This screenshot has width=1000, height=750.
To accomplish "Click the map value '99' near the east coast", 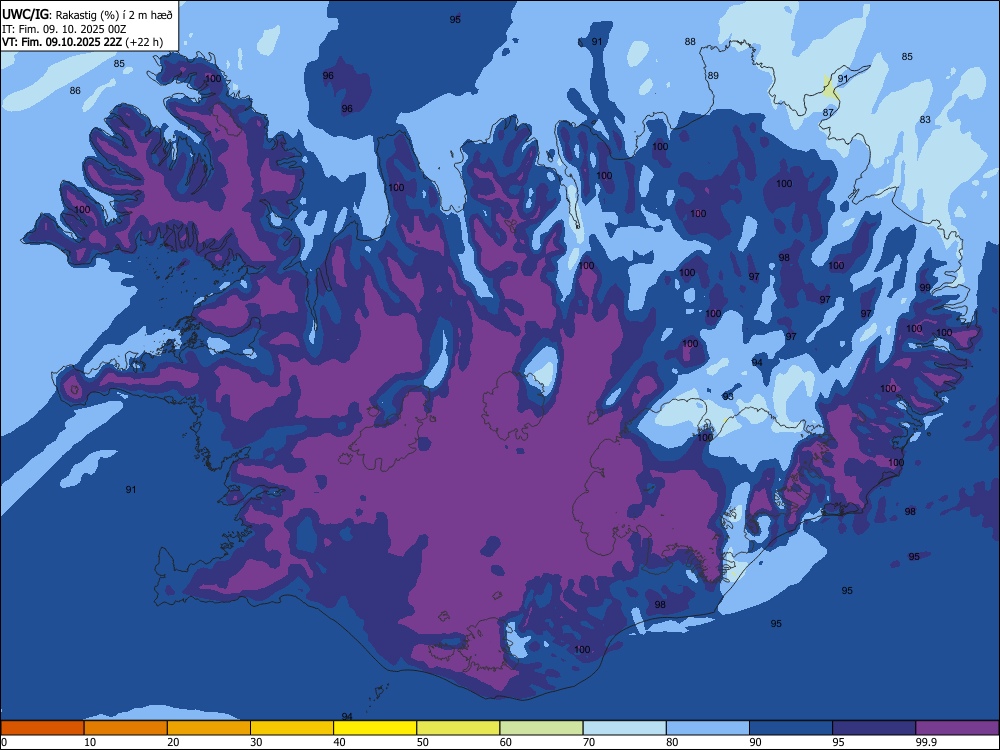I will 925,288.
